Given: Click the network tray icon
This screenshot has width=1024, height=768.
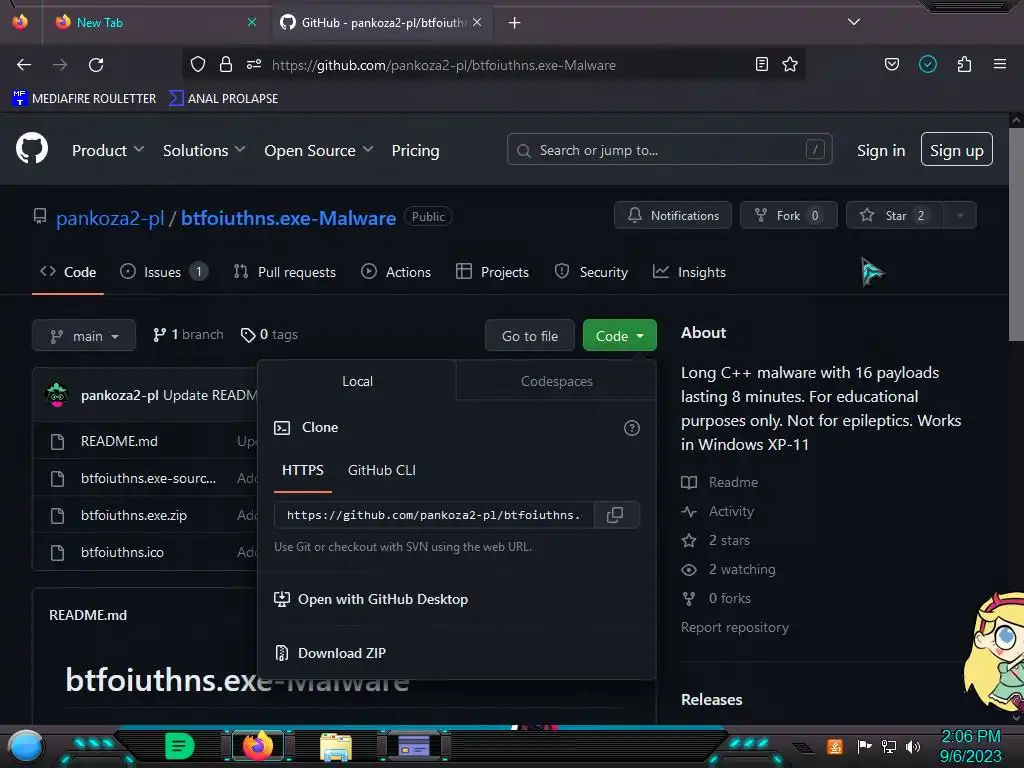Looking at the screenshot, I should (889, 746).
